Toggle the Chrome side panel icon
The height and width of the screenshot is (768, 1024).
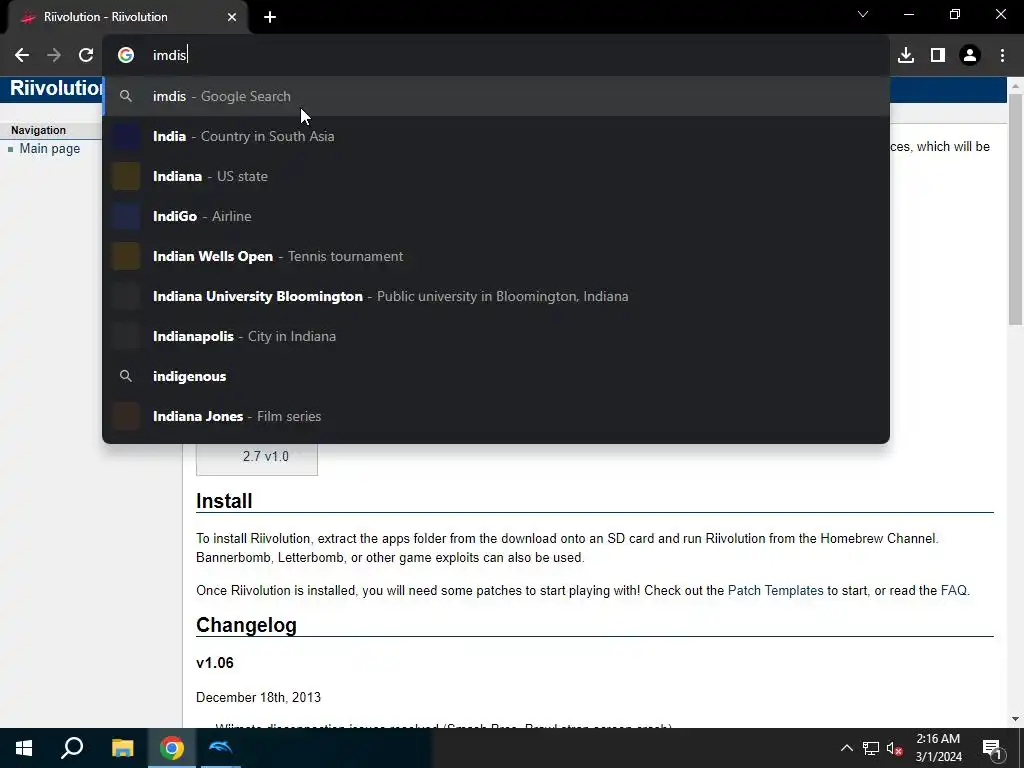[x=938, y=56]
